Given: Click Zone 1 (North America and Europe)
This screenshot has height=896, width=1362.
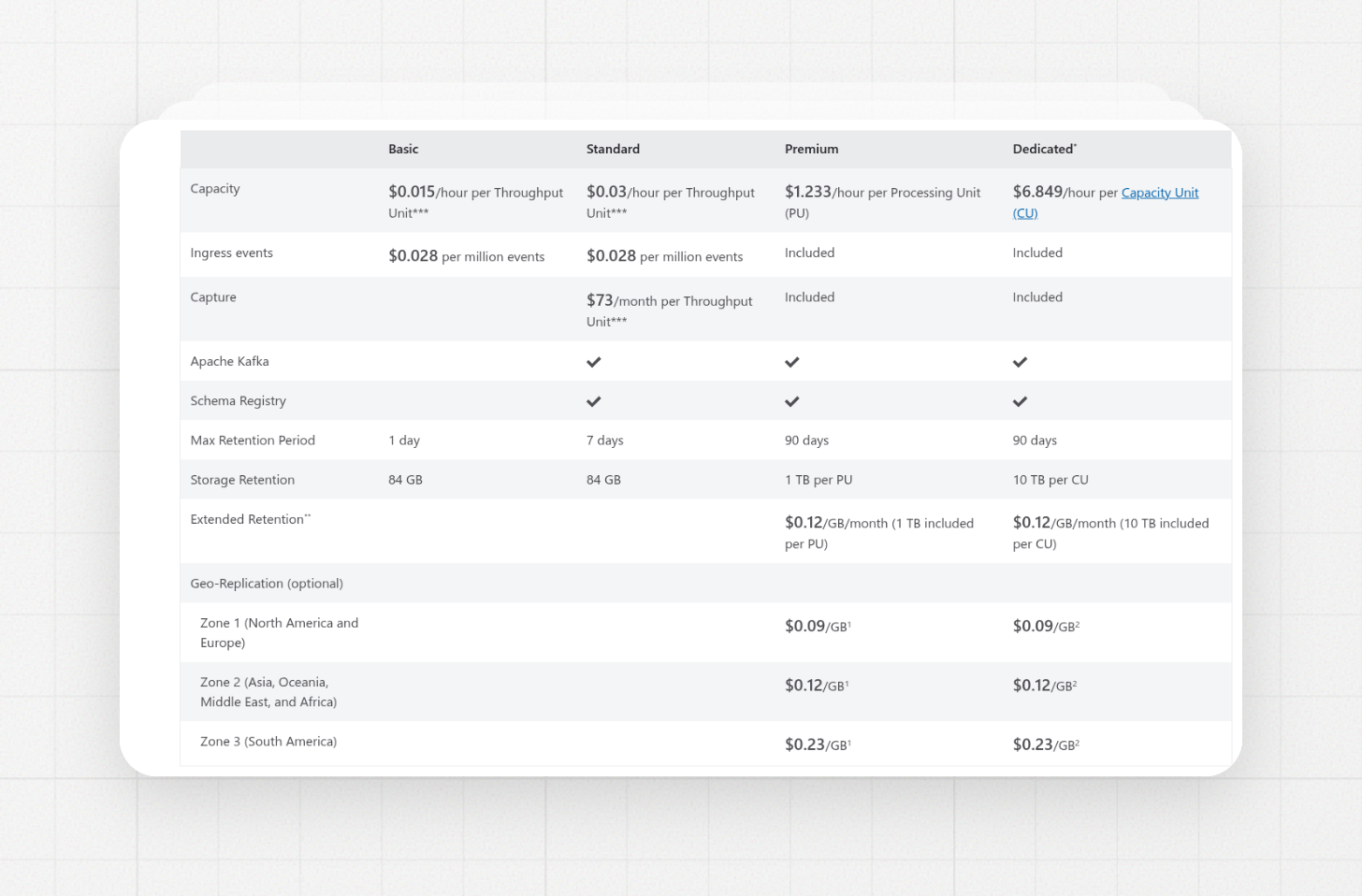Looking at the screenshot, I should [279, 633].
